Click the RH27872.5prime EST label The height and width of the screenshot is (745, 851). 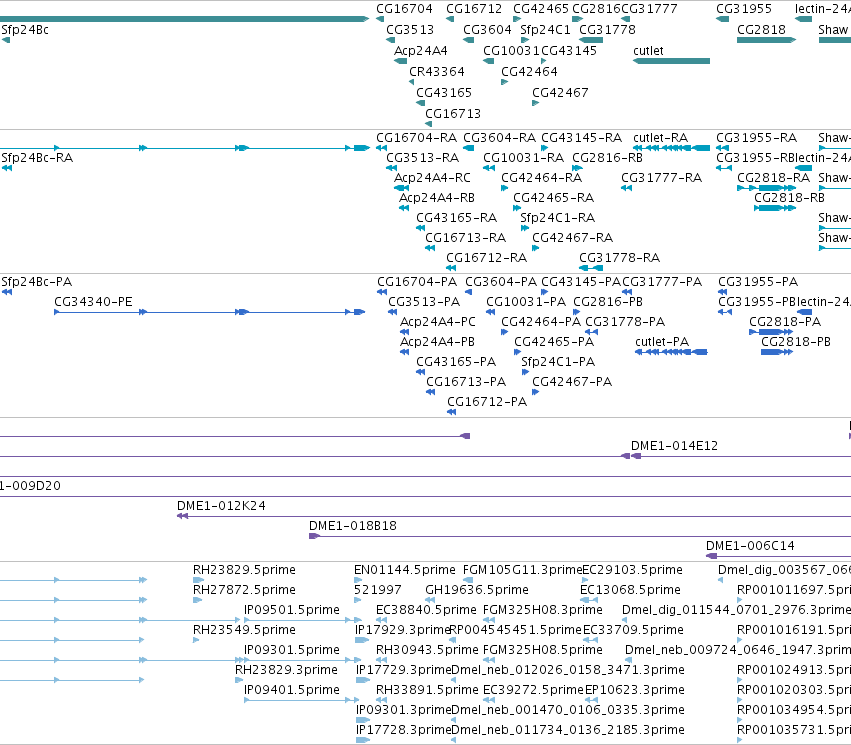(x=244, y=590)
